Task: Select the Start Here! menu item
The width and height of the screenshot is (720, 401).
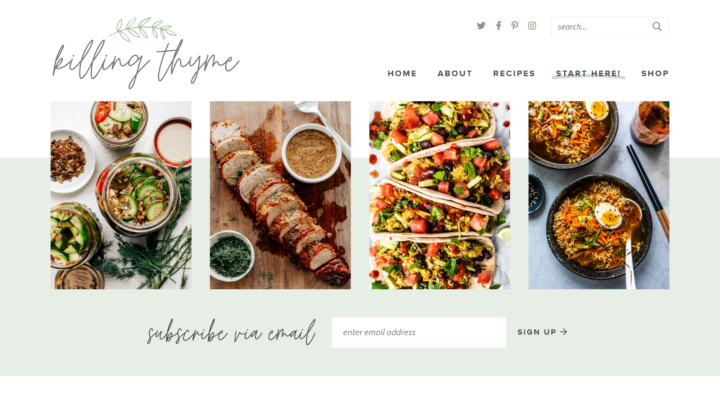Action: pyautogui.click(x=588, y=73)
